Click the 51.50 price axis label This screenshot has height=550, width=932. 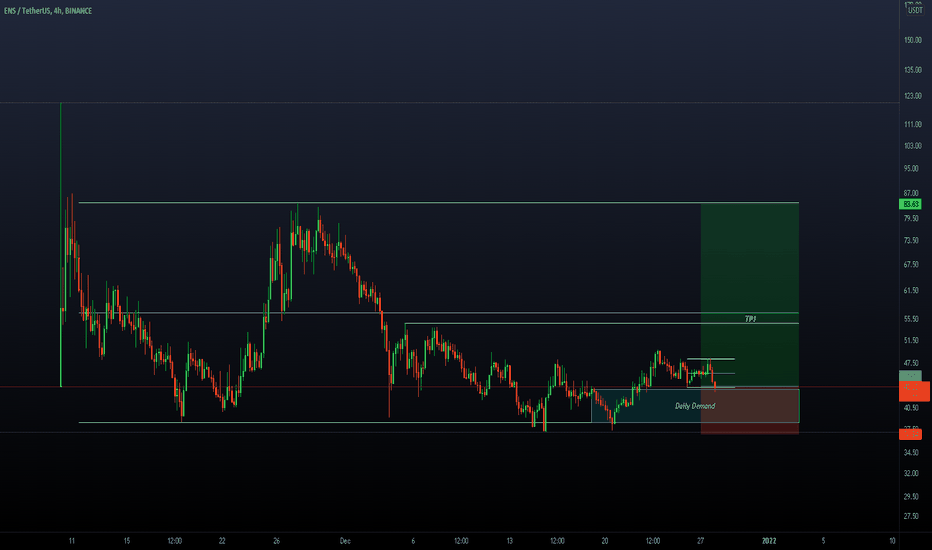(911, 340)
